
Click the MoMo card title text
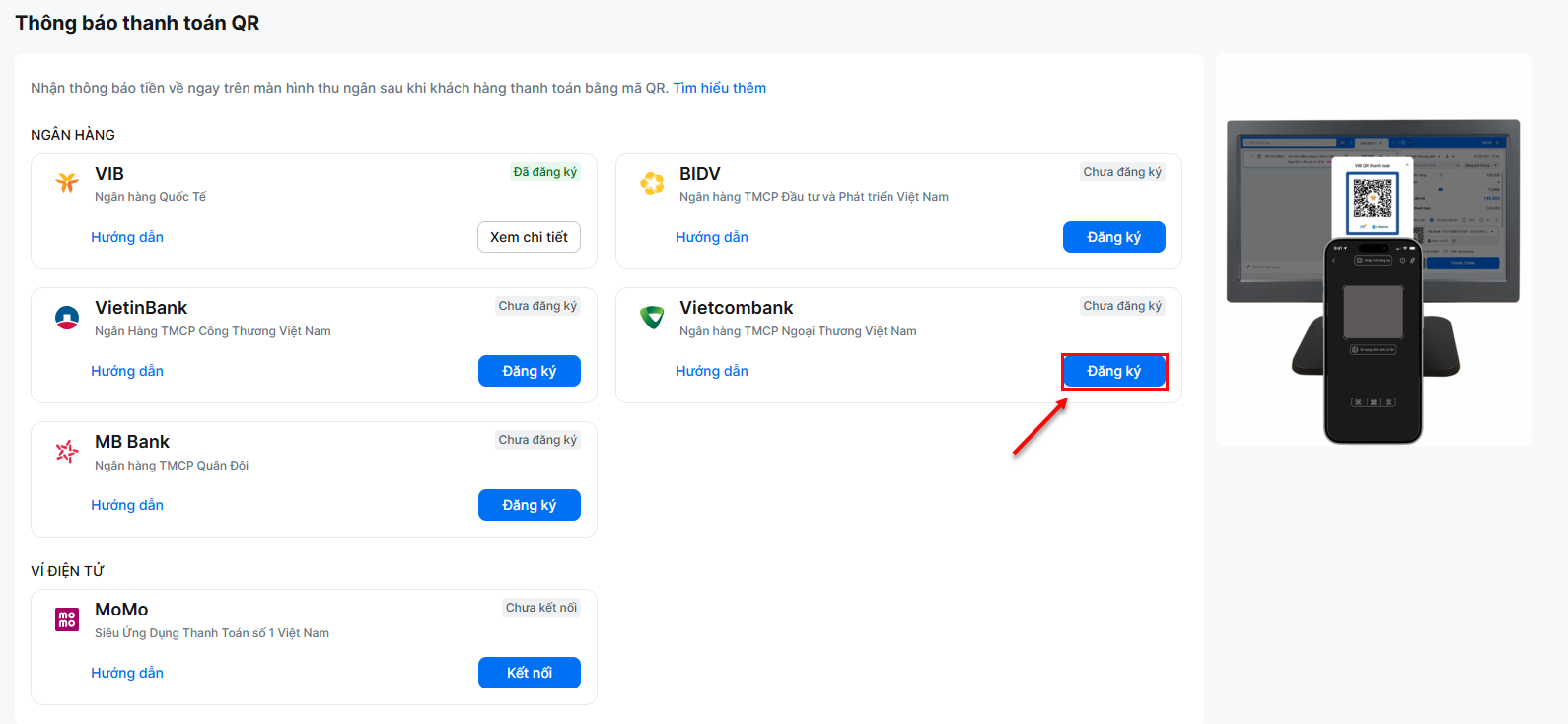click(121, 610)
